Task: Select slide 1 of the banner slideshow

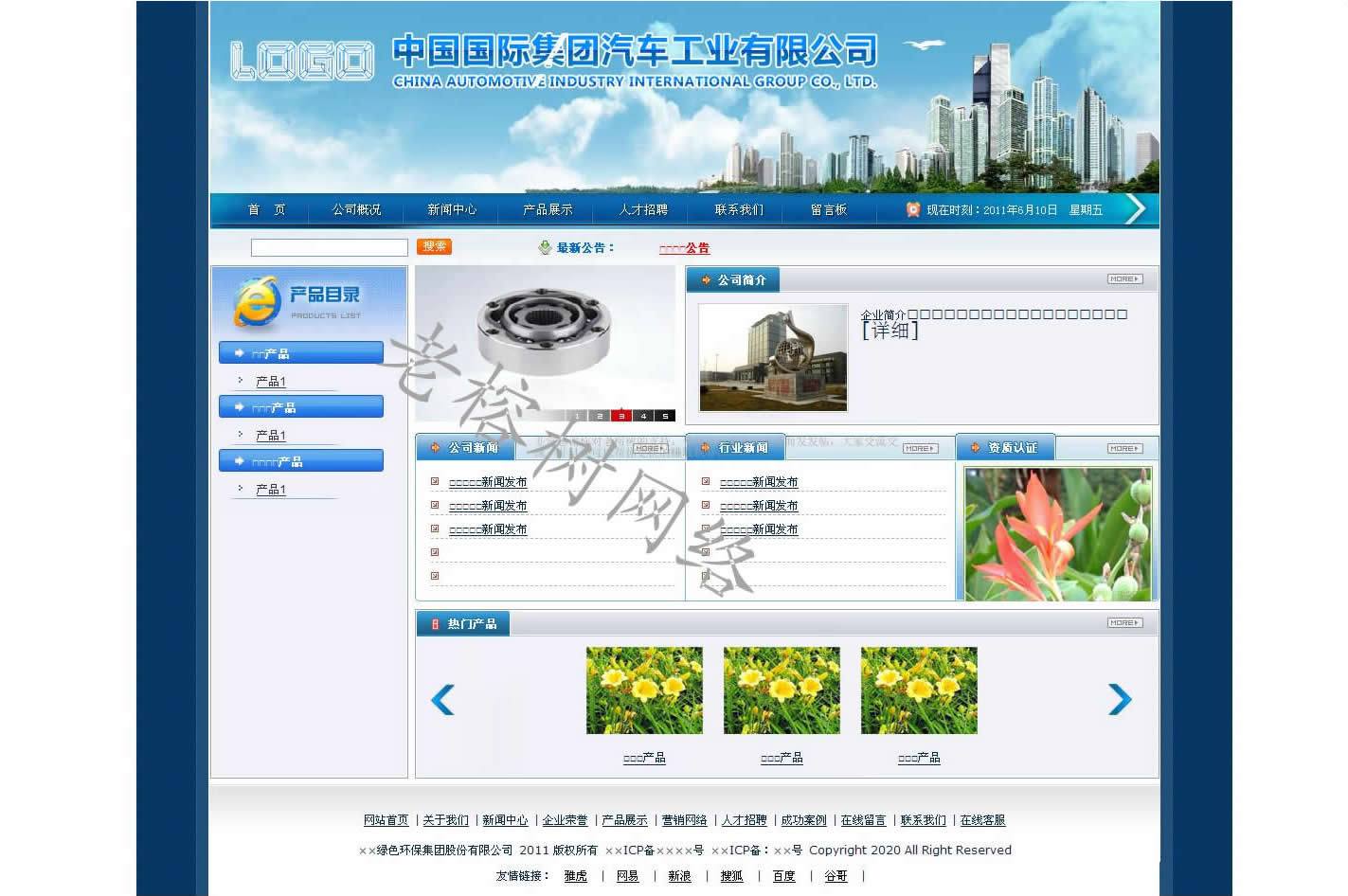Action: pos(577,416)
